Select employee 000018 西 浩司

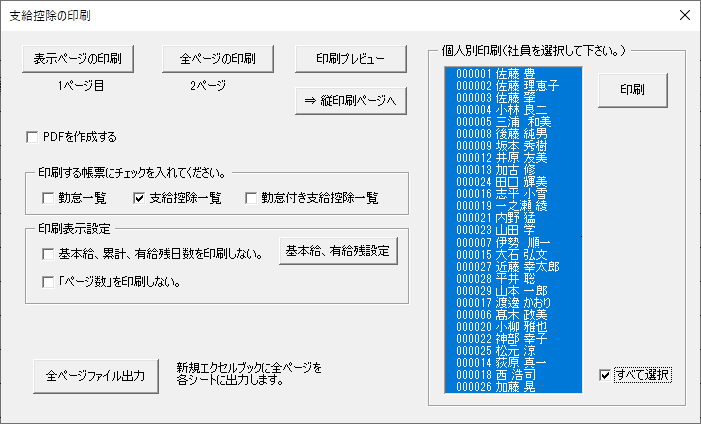click(x=514, y=375)
